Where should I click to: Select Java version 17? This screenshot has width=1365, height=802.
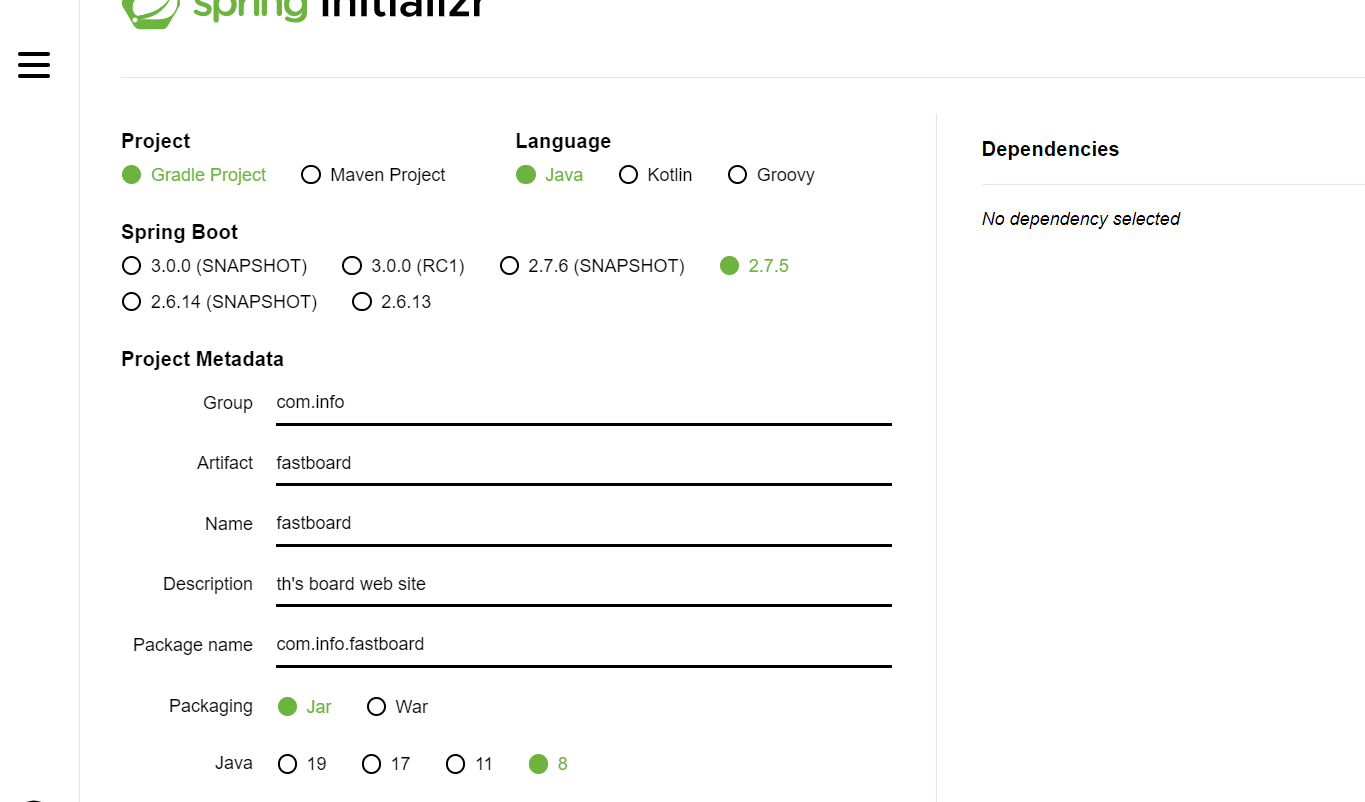tap(386, 764)
